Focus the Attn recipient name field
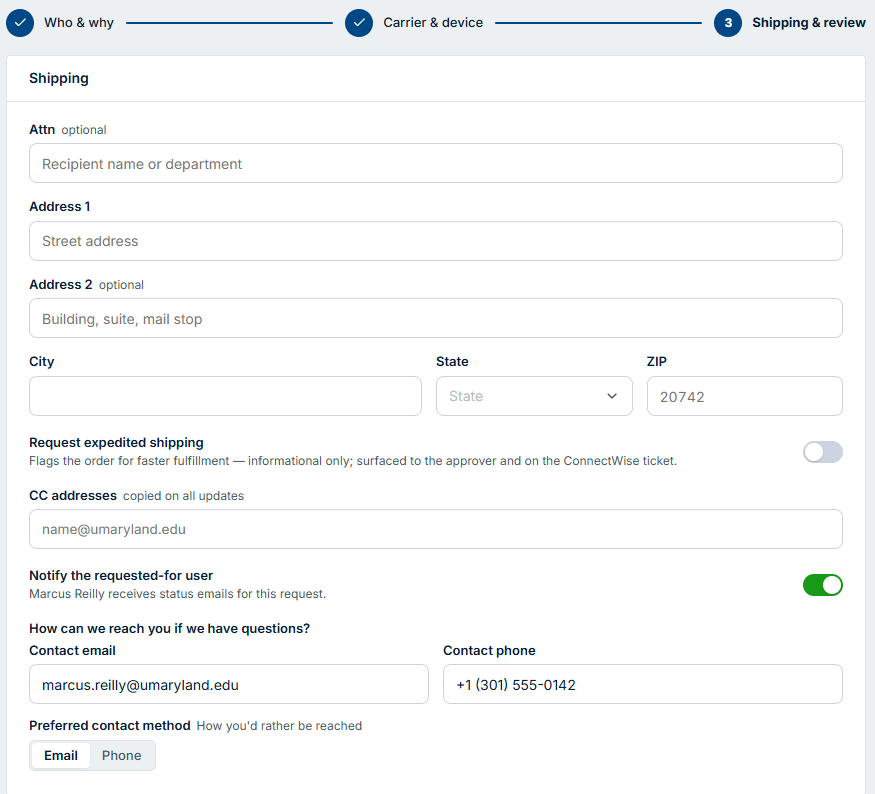 click(x=436, y=163)
